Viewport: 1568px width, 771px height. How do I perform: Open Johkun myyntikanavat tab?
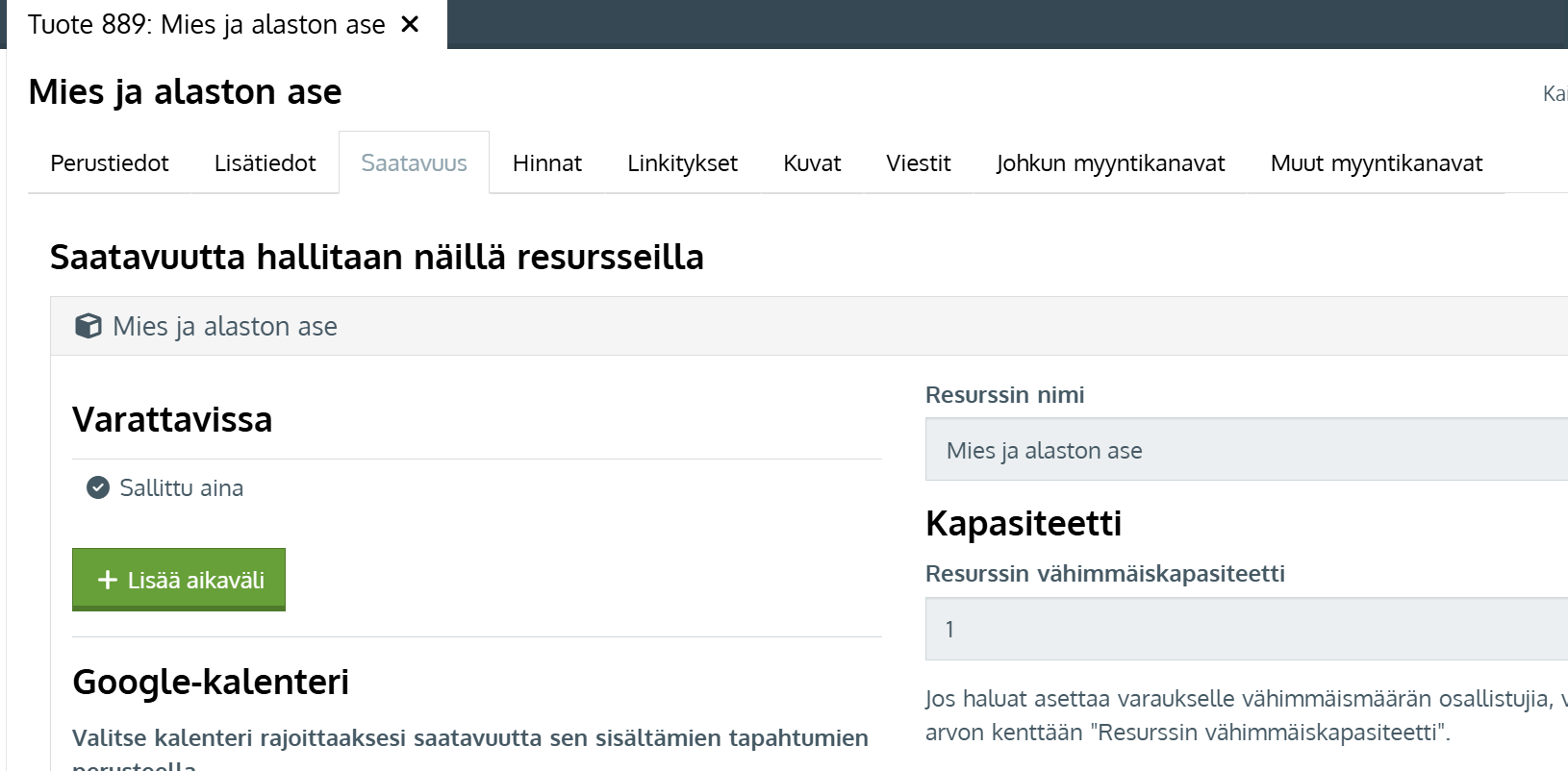[1110, 163]
